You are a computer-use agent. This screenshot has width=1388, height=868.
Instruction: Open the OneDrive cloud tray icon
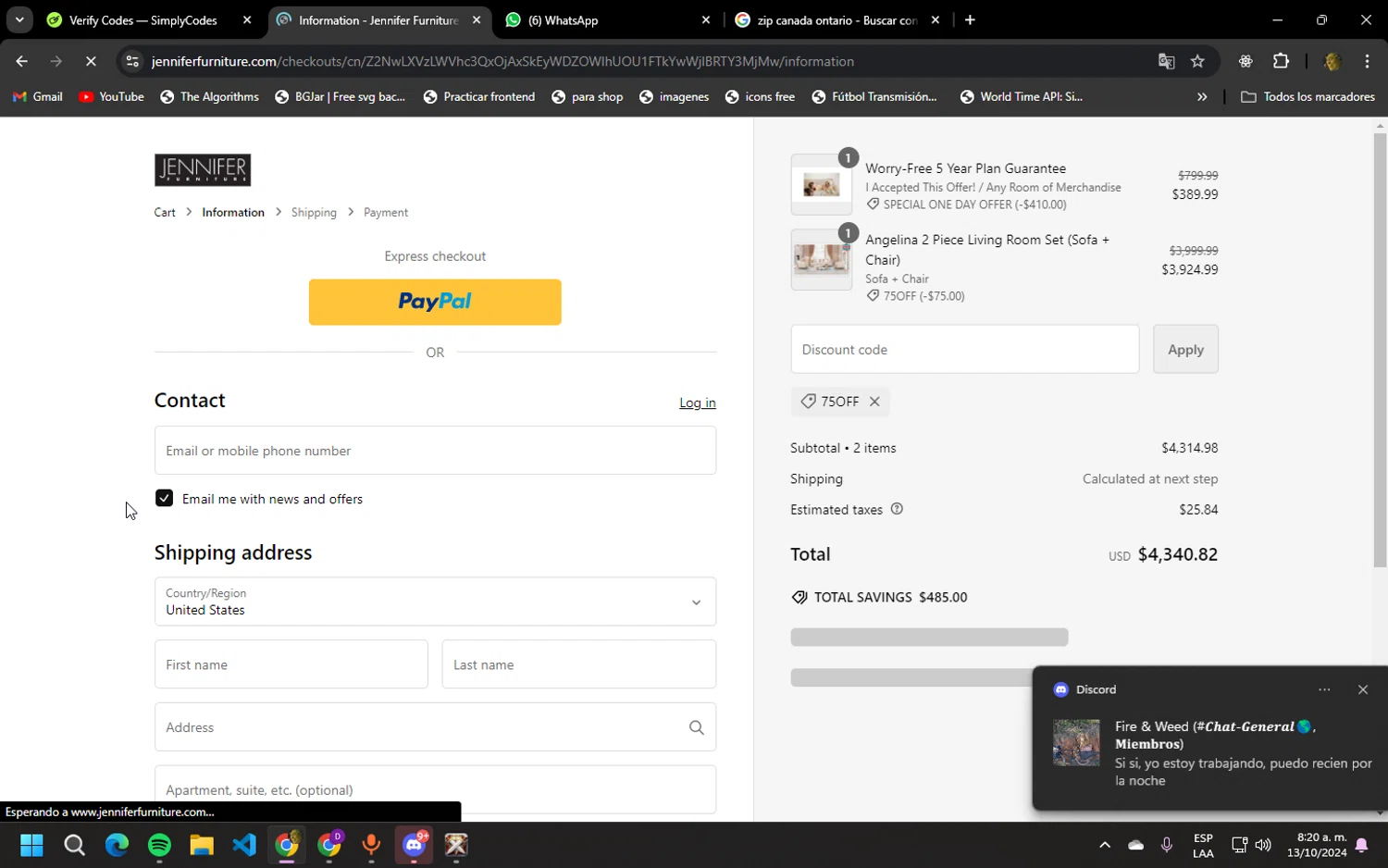pos(1135,845)
